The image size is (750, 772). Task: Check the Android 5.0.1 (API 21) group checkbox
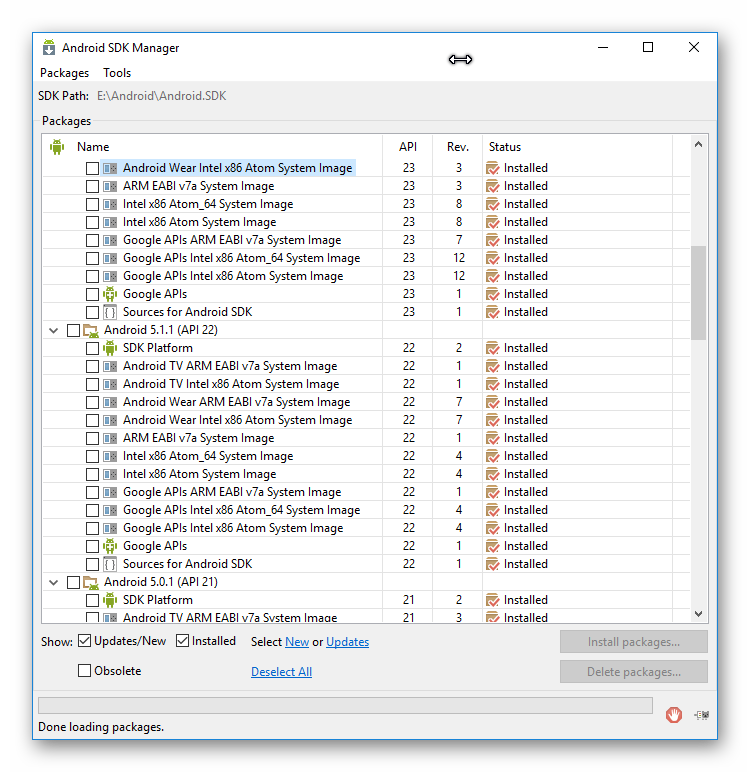pos(73,582)
